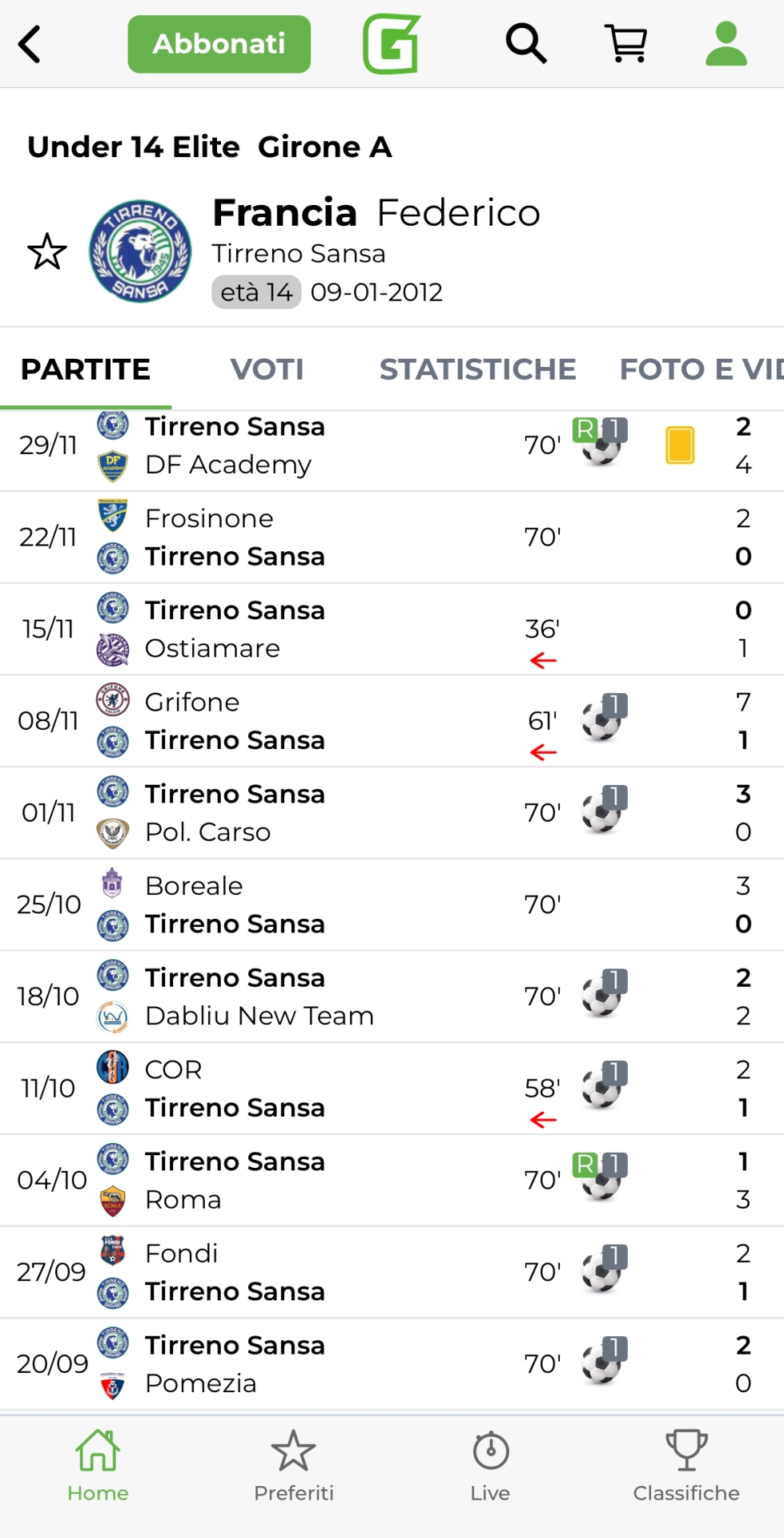
Task: Click the Tirreno Sansa team crest
Action: tap(140, 252)
